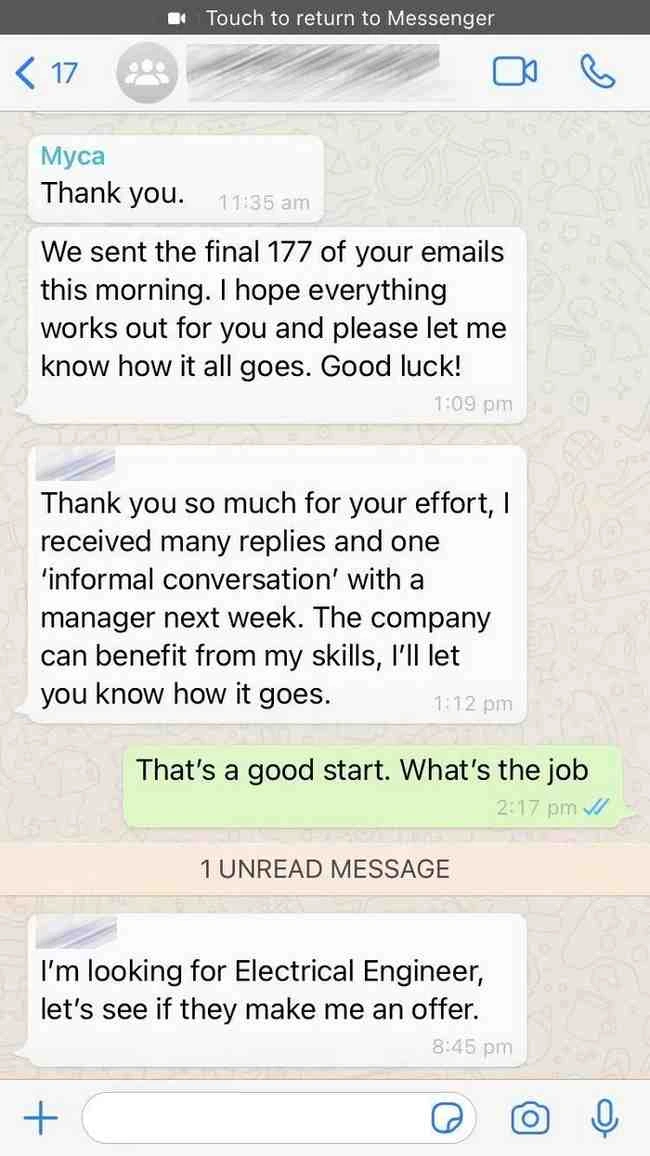Open the camera from the bottom bar
The image size is (650, 1156).
(x=530, y=1118)
